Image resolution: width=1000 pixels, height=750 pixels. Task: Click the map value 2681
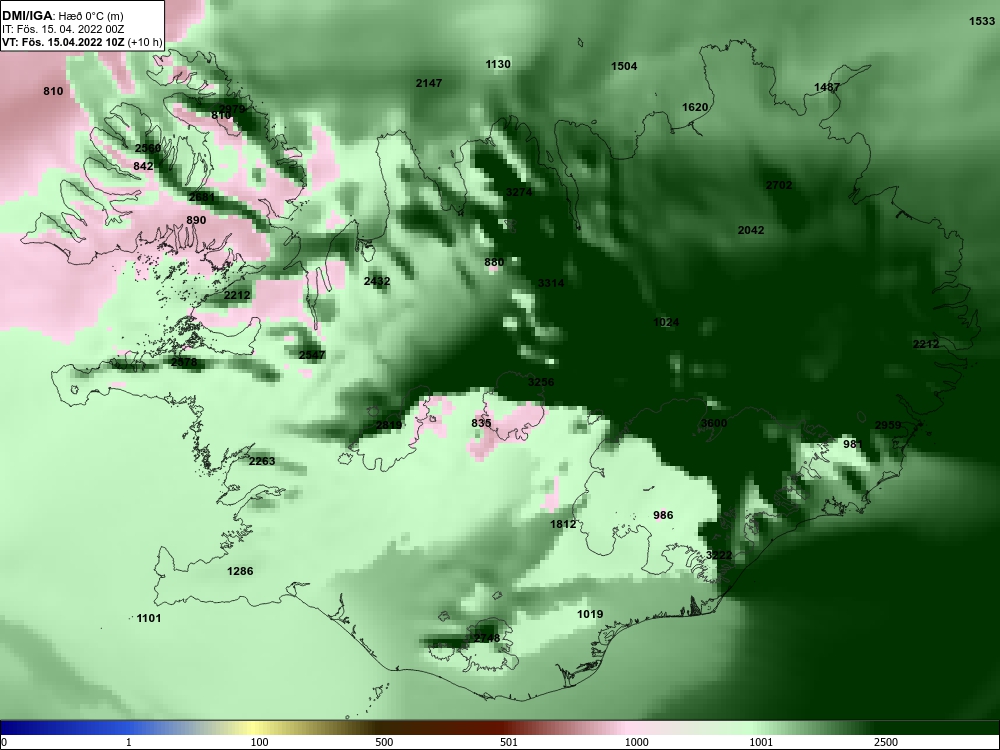[x=202, y=197]
